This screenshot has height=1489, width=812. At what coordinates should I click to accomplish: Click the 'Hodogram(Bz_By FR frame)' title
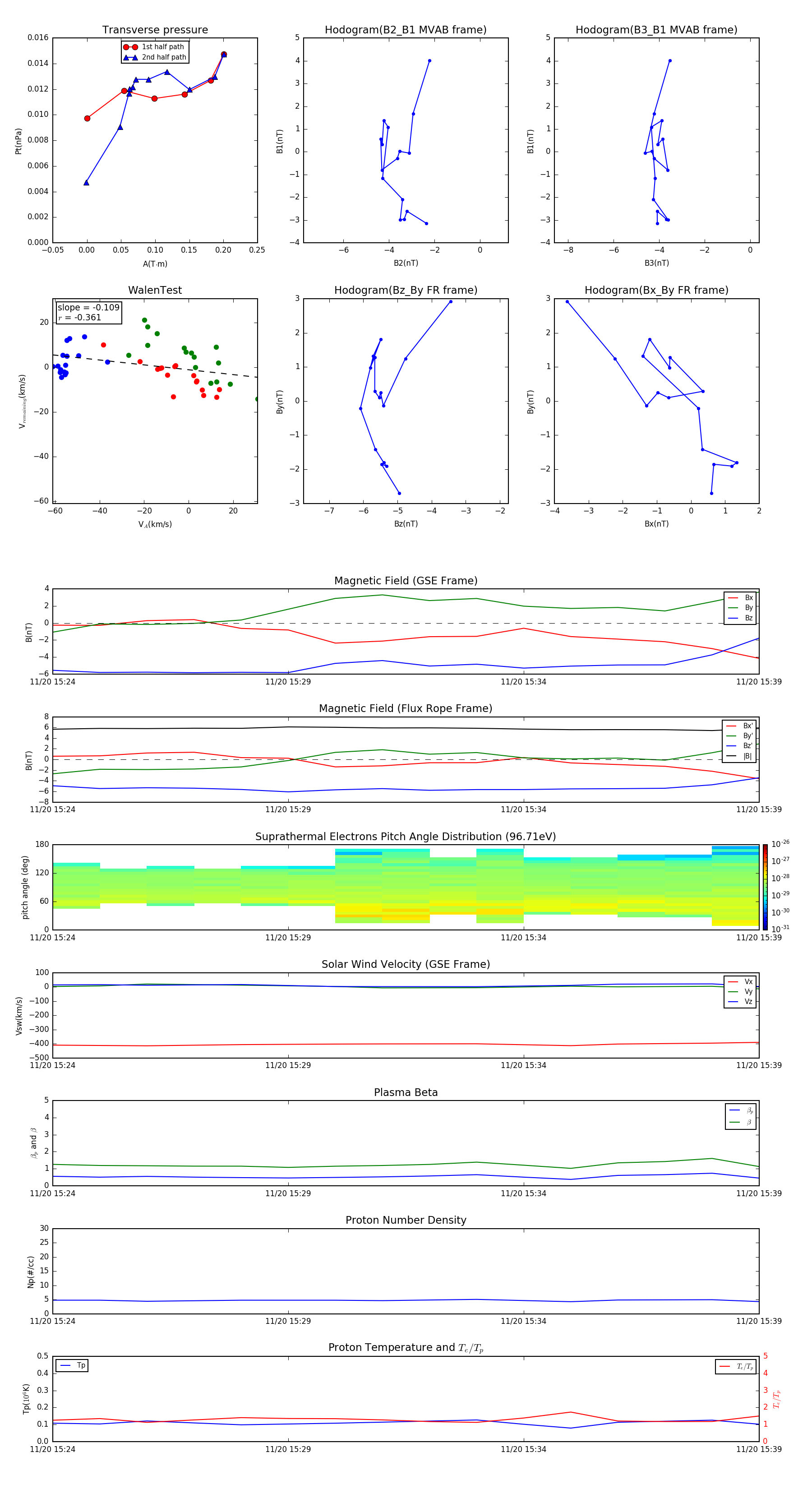[406, 290]
